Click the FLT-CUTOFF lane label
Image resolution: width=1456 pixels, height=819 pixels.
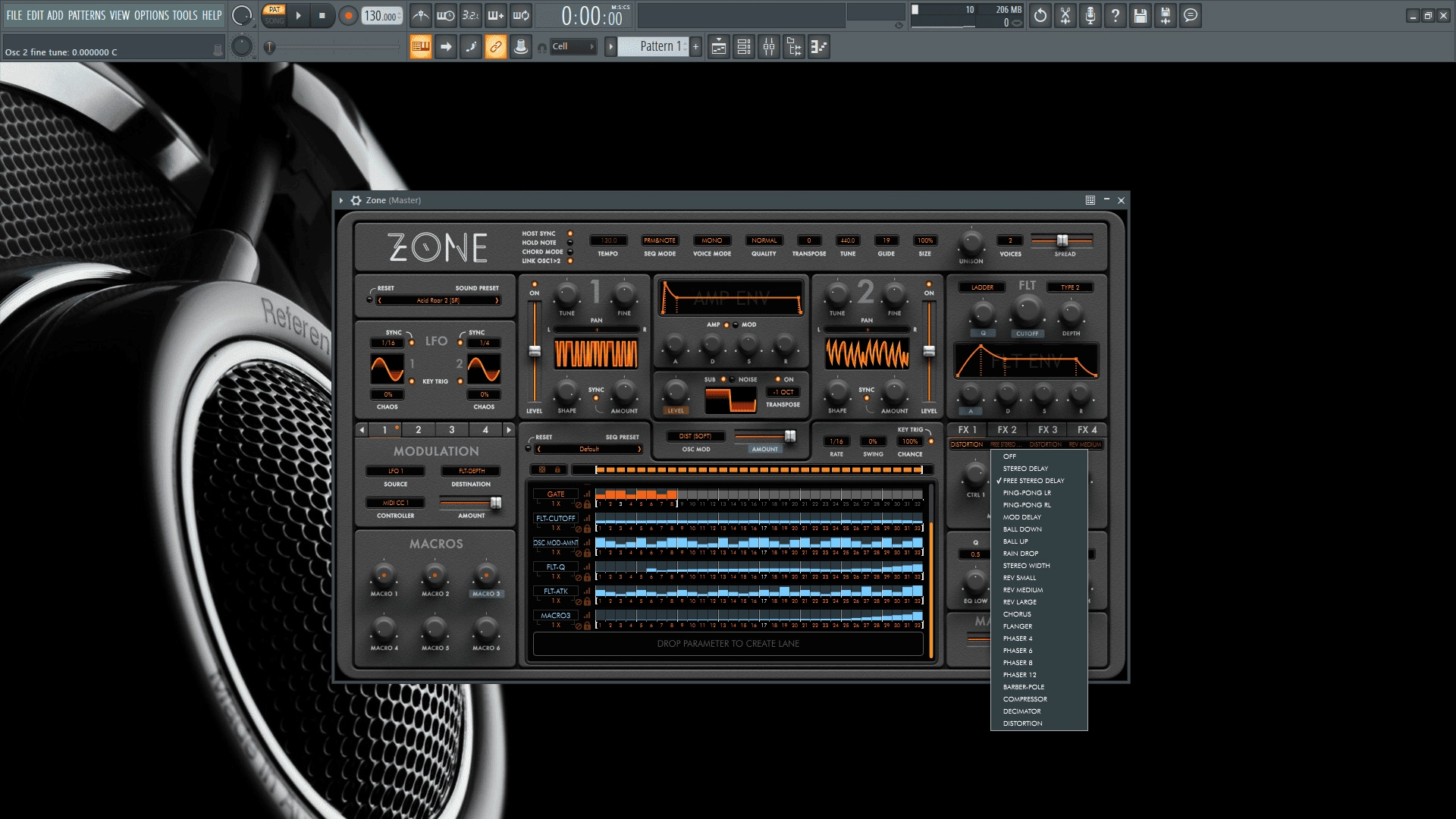tap(556, 518)
